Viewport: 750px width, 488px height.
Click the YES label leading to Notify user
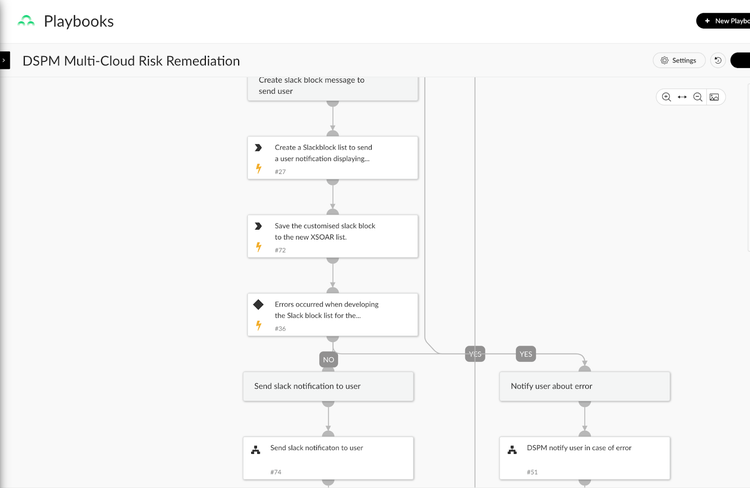526,354
